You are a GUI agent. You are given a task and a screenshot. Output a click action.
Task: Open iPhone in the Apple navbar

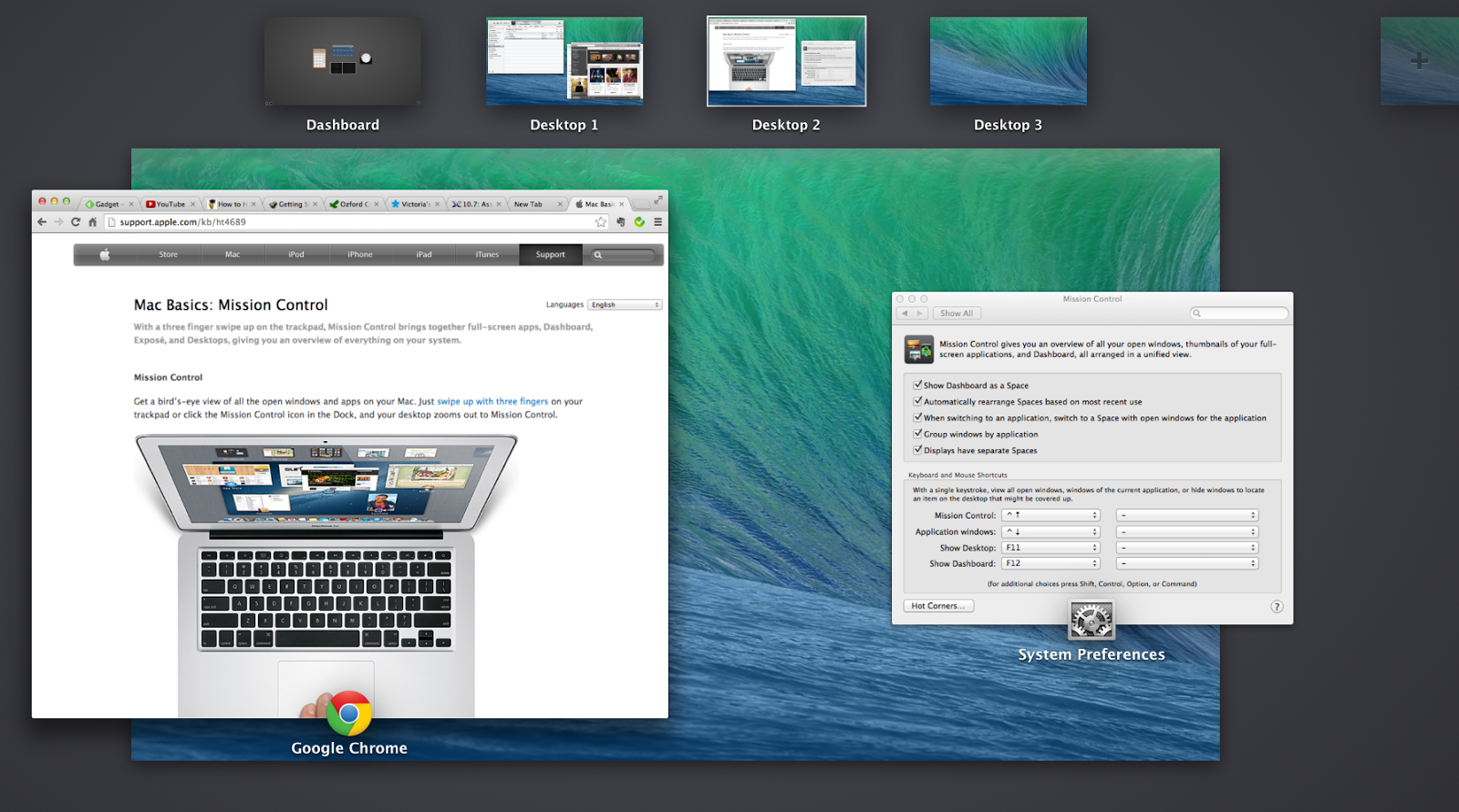360,254
